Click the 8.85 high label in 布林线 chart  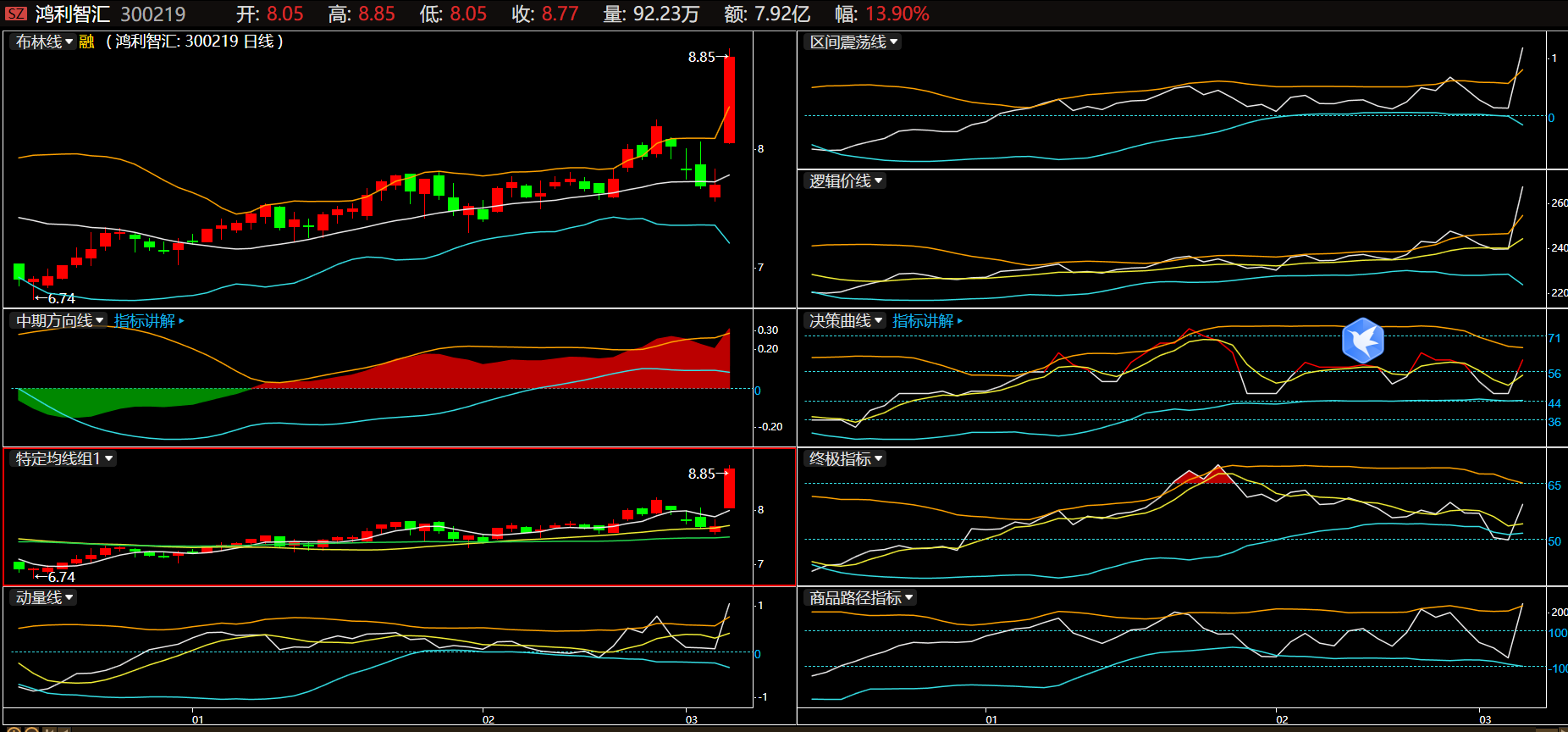[701, 57]
